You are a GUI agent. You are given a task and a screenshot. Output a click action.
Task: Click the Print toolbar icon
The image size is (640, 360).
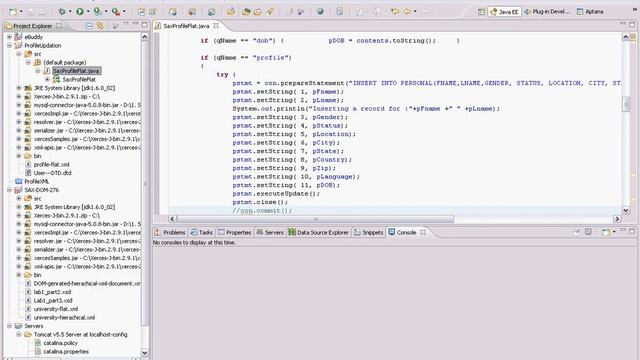click(42, 12)
